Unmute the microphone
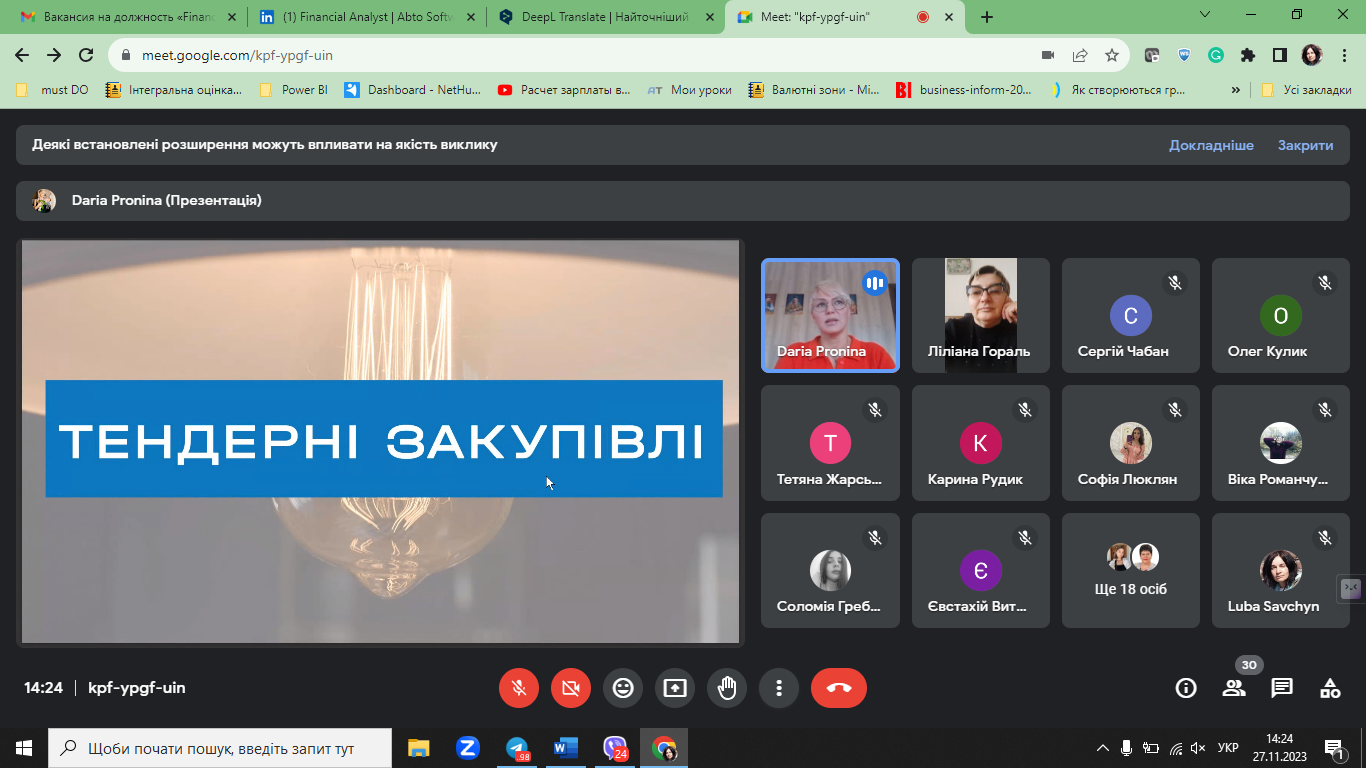The image size is (1366, 768). tap(519, 688)
